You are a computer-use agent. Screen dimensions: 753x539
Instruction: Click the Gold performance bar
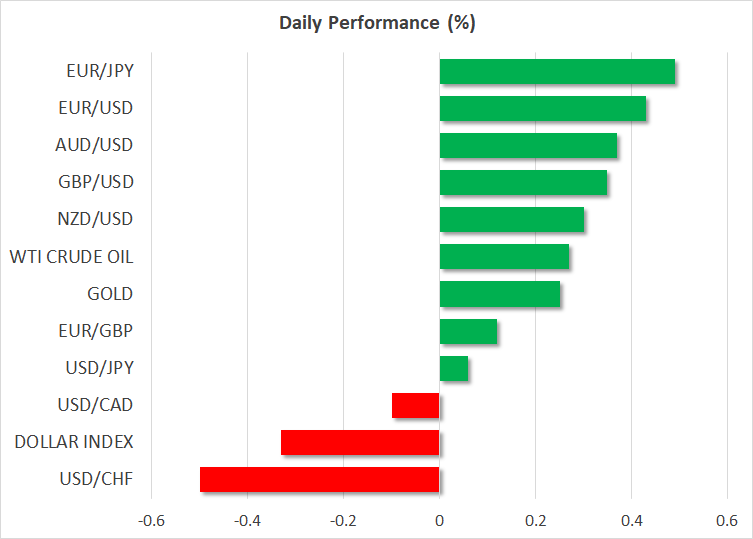click(499, 294)
